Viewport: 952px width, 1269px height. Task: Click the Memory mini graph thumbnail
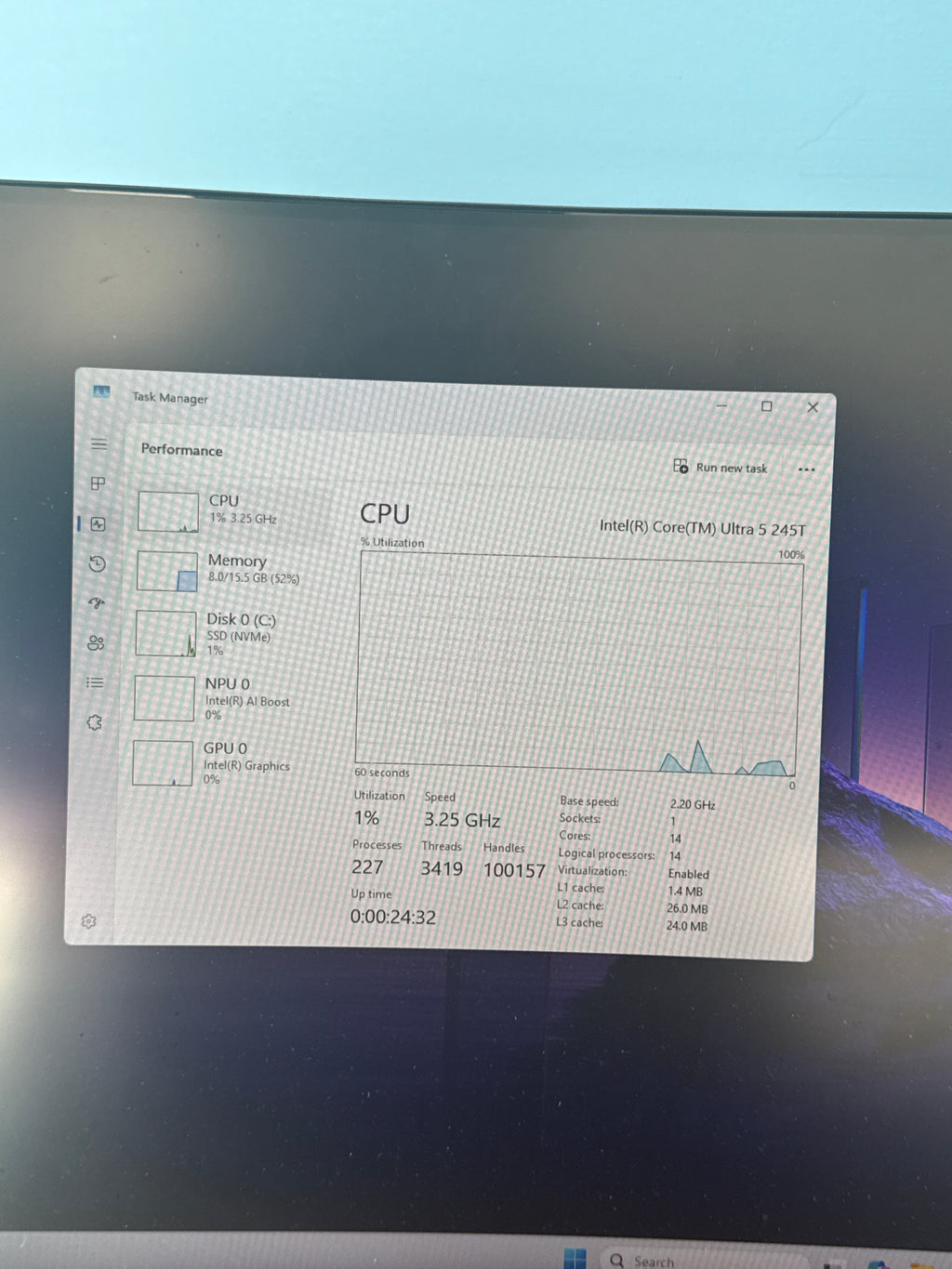tap(167, 572)
